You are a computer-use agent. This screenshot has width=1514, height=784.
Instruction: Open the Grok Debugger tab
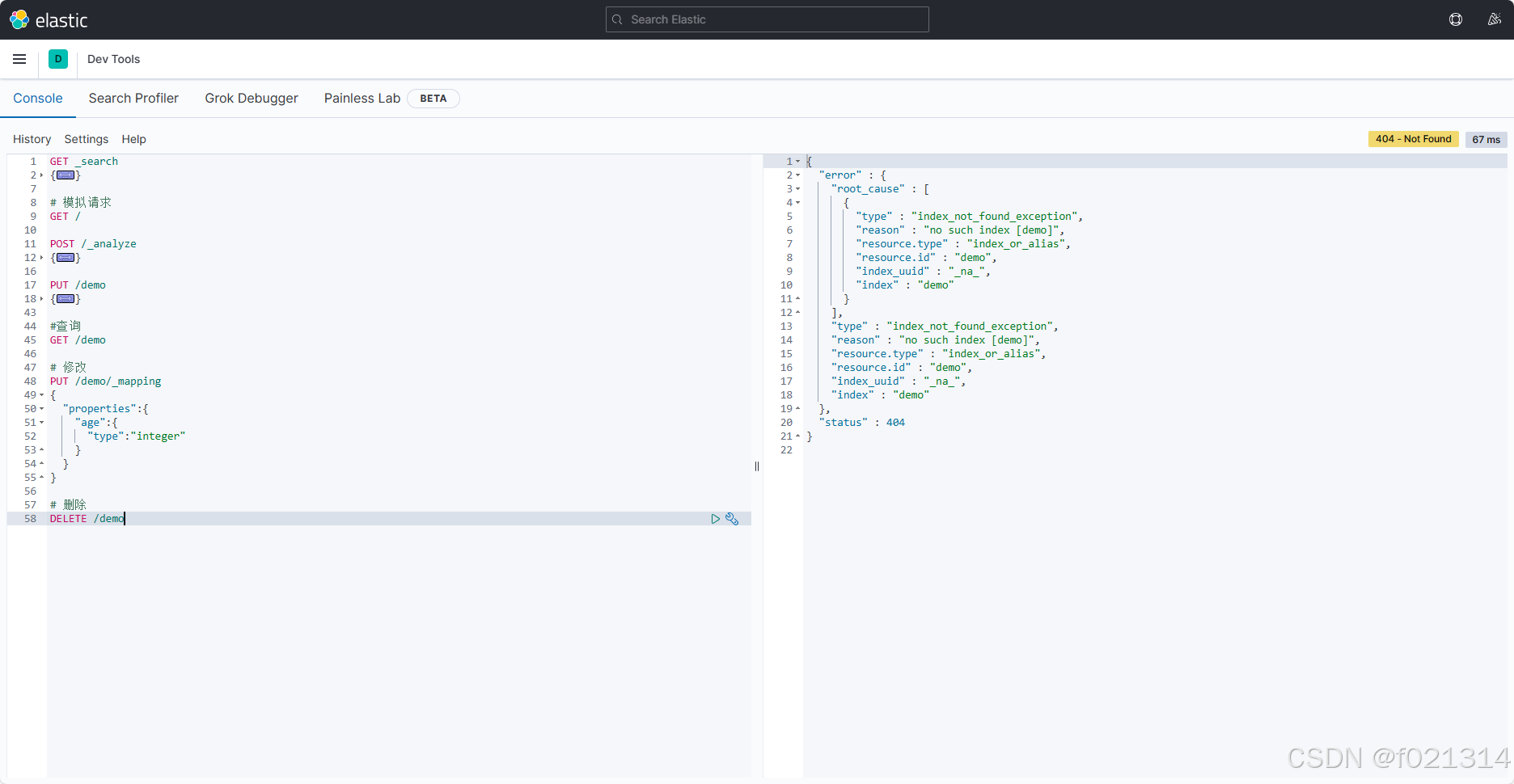coord(252,98)
